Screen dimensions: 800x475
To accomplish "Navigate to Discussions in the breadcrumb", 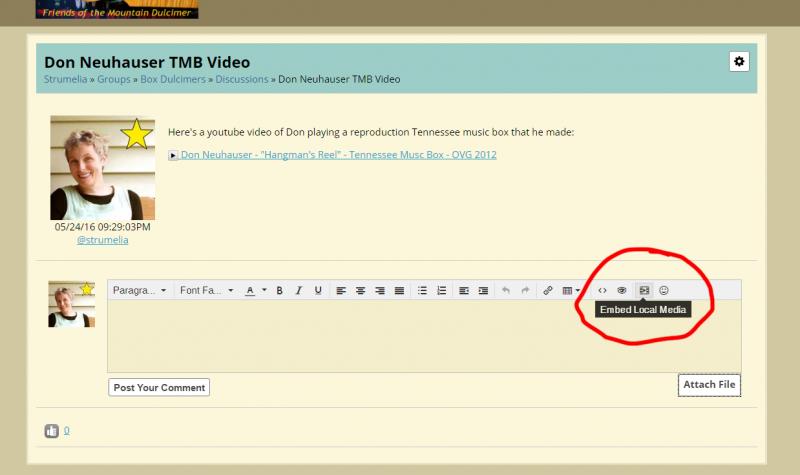I will point(242,79).
